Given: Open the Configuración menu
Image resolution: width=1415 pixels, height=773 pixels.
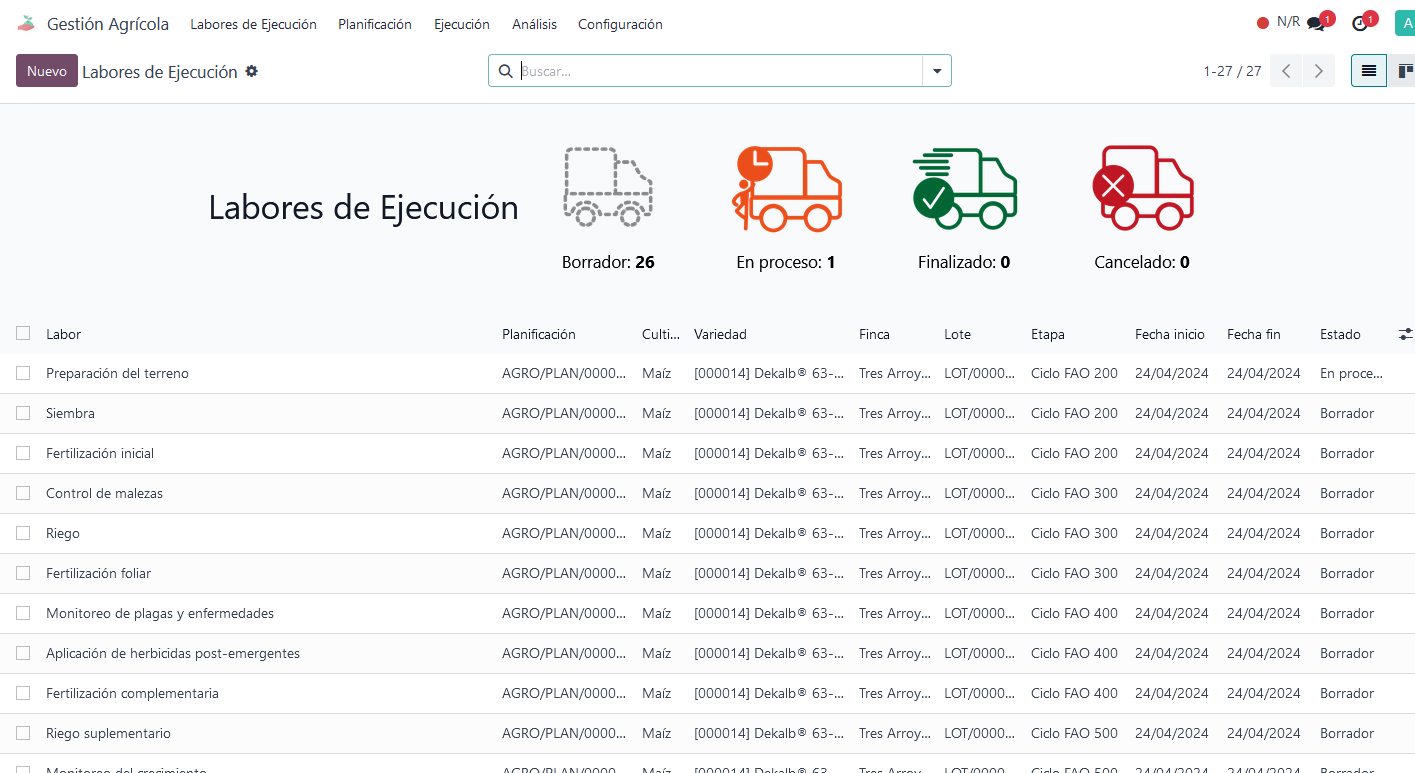Looking at the screenshot, I should point(620,24).
